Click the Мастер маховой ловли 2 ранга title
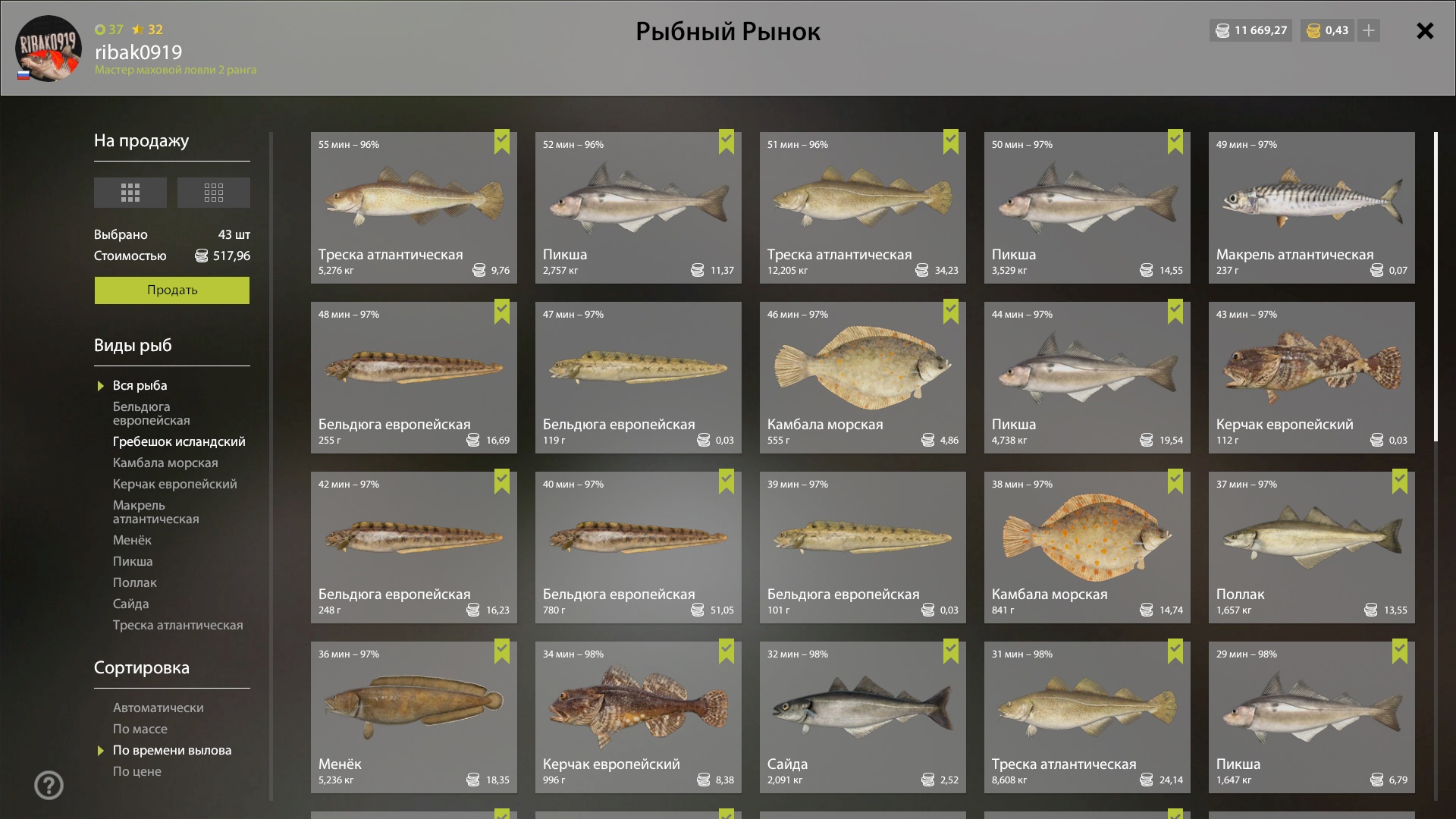 (x=175, y=70)
